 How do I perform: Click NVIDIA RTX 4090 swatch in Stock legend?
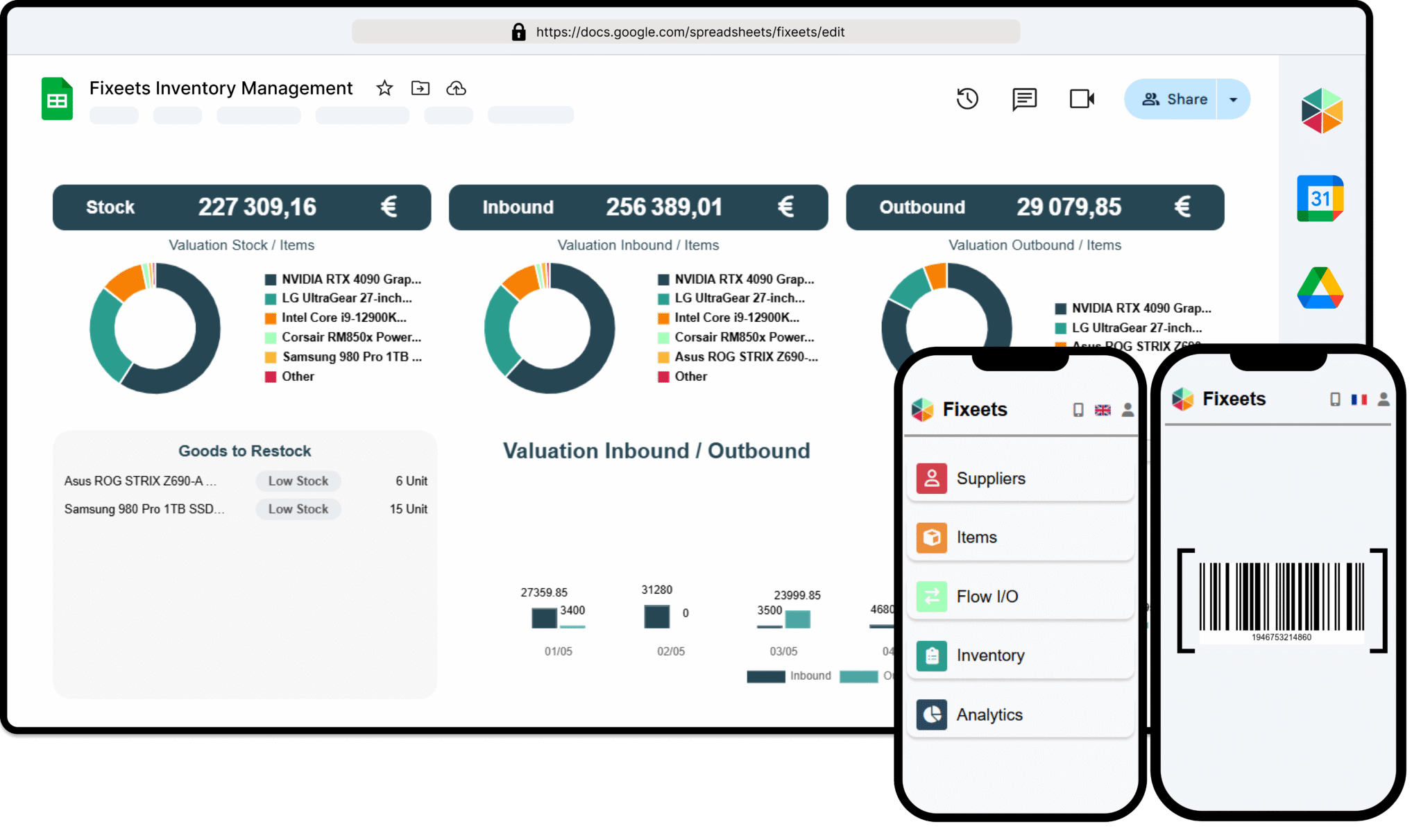(x=271, y=280)
